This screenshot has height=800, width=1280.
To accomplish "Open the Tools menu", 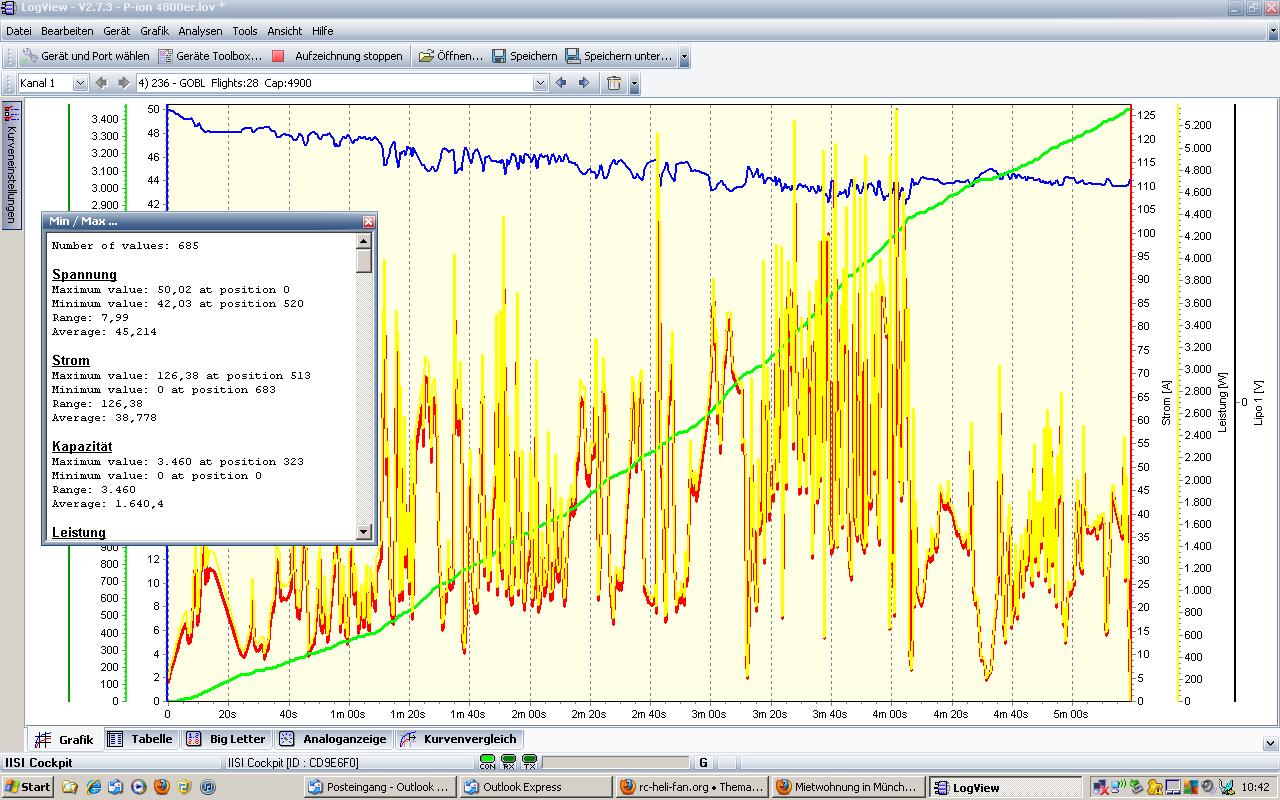I will click(245, 31).
